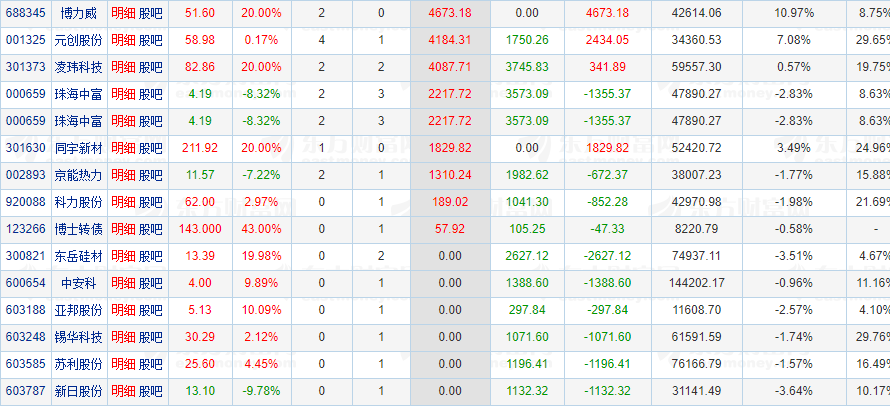The height and width of the screenshot is (406, 890).
Task: Click 新日股份 stock name
Action: [x=78, y=391]
